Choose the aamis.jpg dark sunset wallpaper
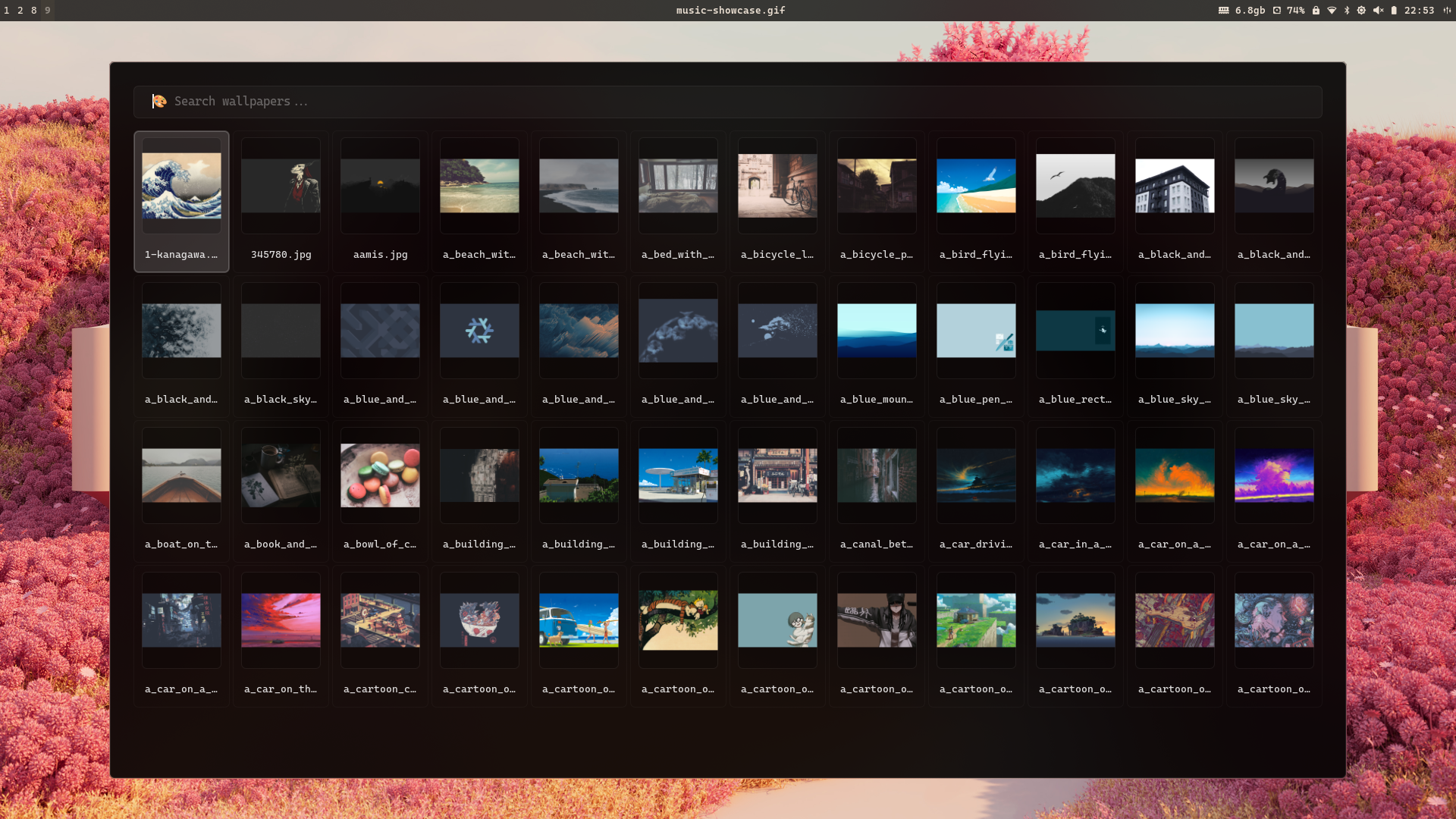The image size is (1456, 819). [380, 202]
